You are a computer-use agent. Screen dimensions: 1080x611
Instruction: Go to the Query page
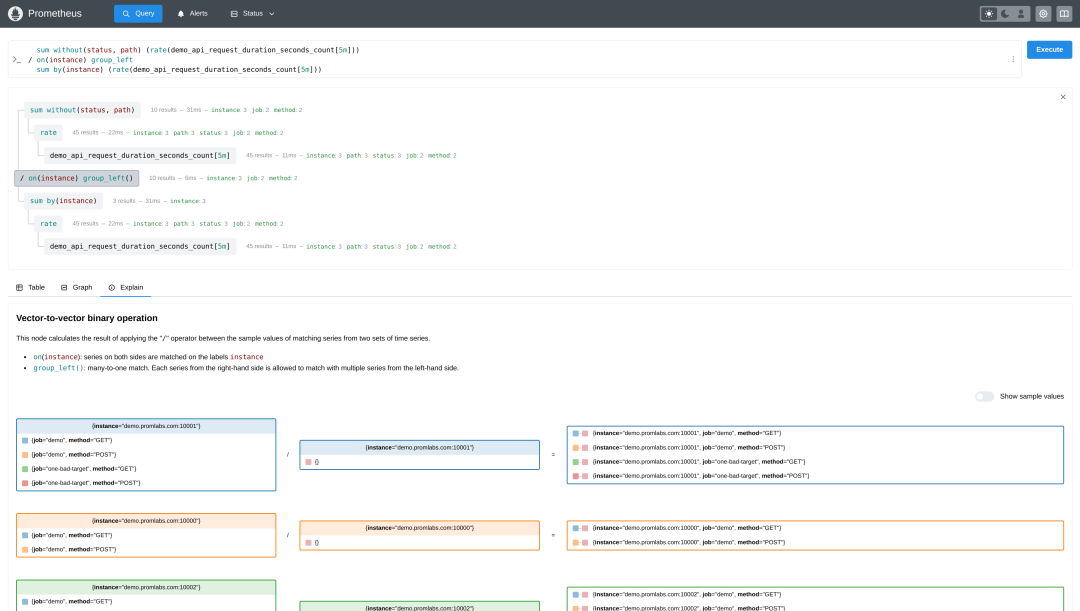tap(138, 14)
